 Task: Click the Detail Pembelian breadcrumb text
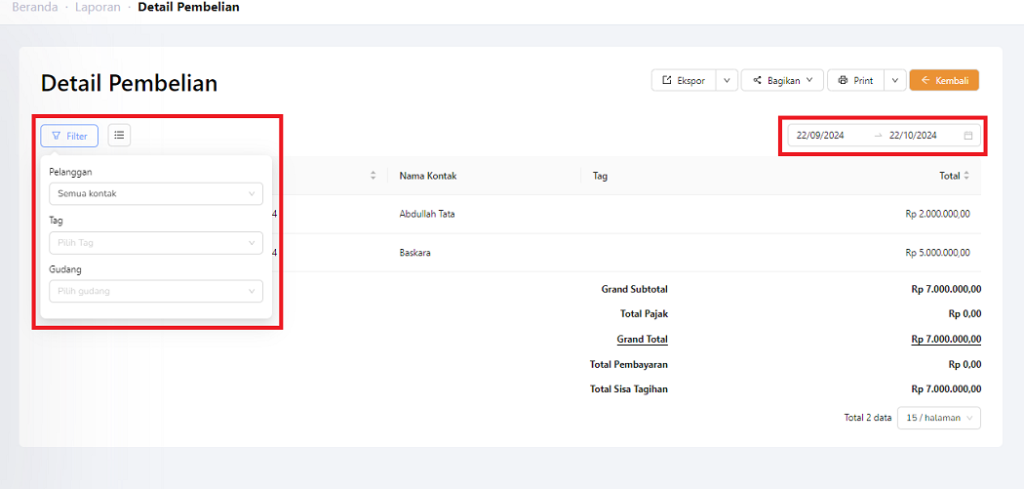(188, 7)
